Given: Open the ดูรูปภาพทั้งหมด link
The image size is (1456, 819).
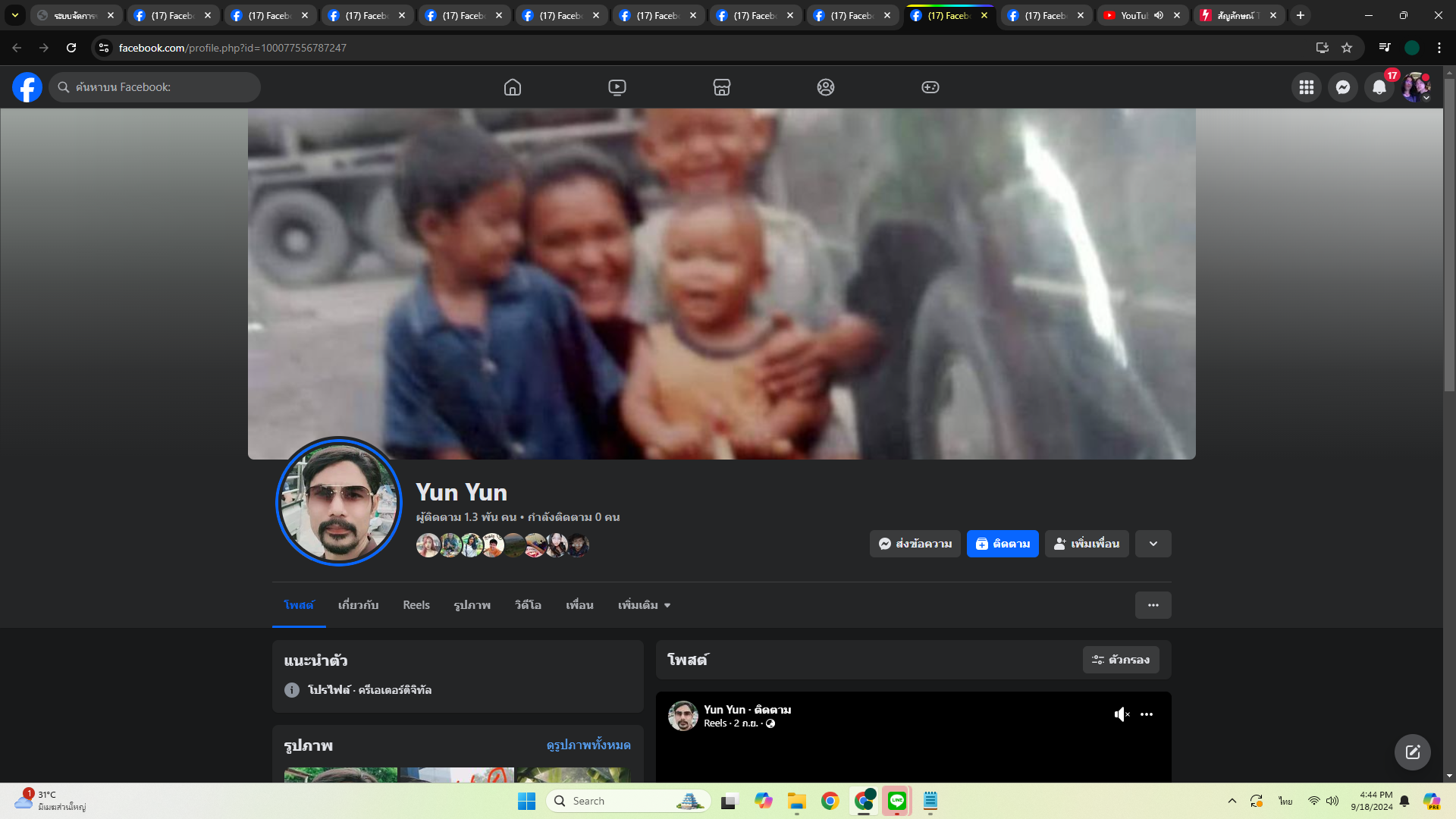Looking at the screenshot, I should click(588, 745).
